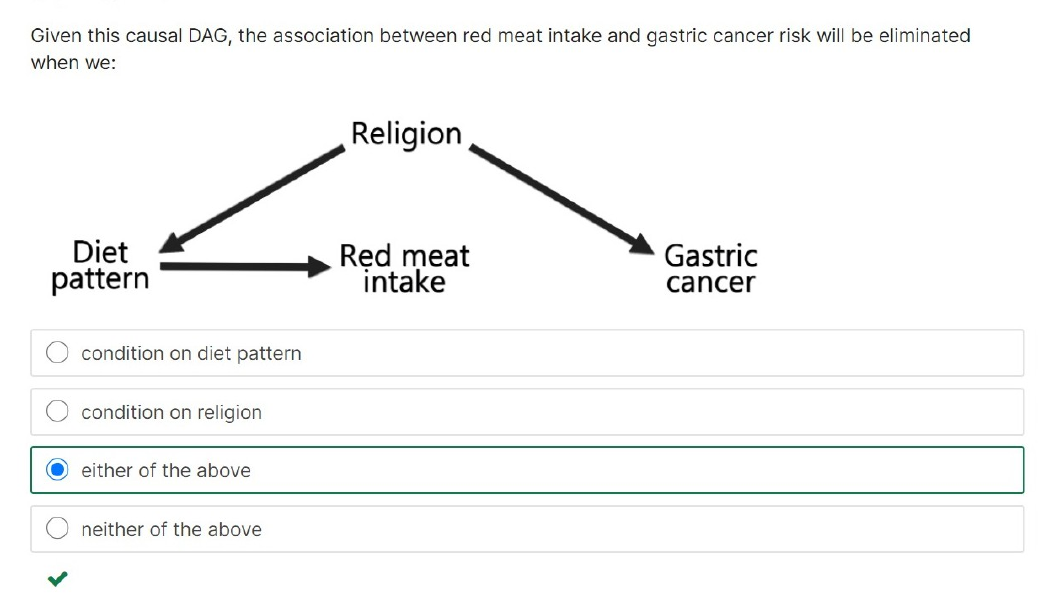1062x606 pixels.
Task: Click the selected "either of the above" radio
Action: [x=57, y=469]
